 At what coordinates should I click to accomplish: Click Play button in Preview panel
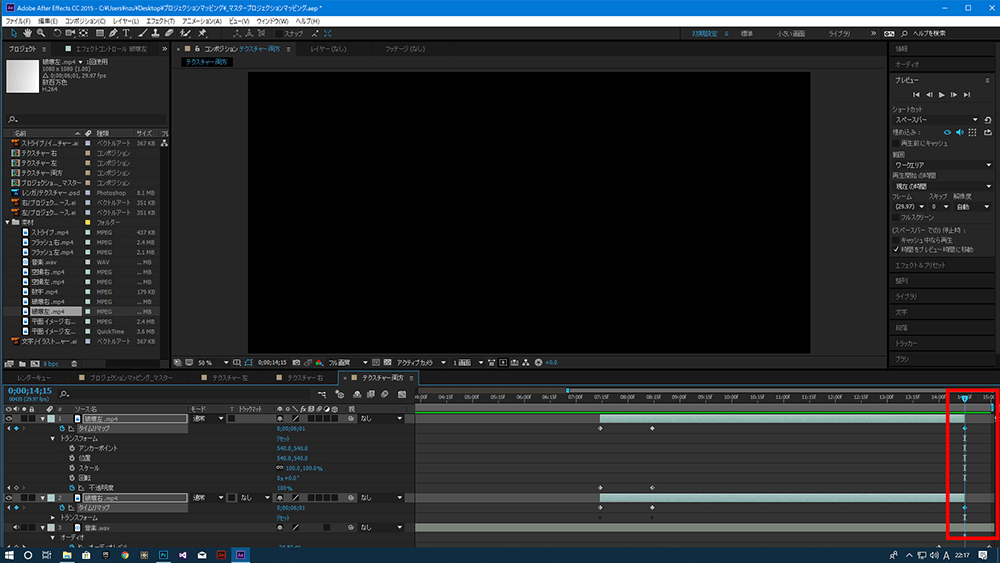(x=941, y=94)
